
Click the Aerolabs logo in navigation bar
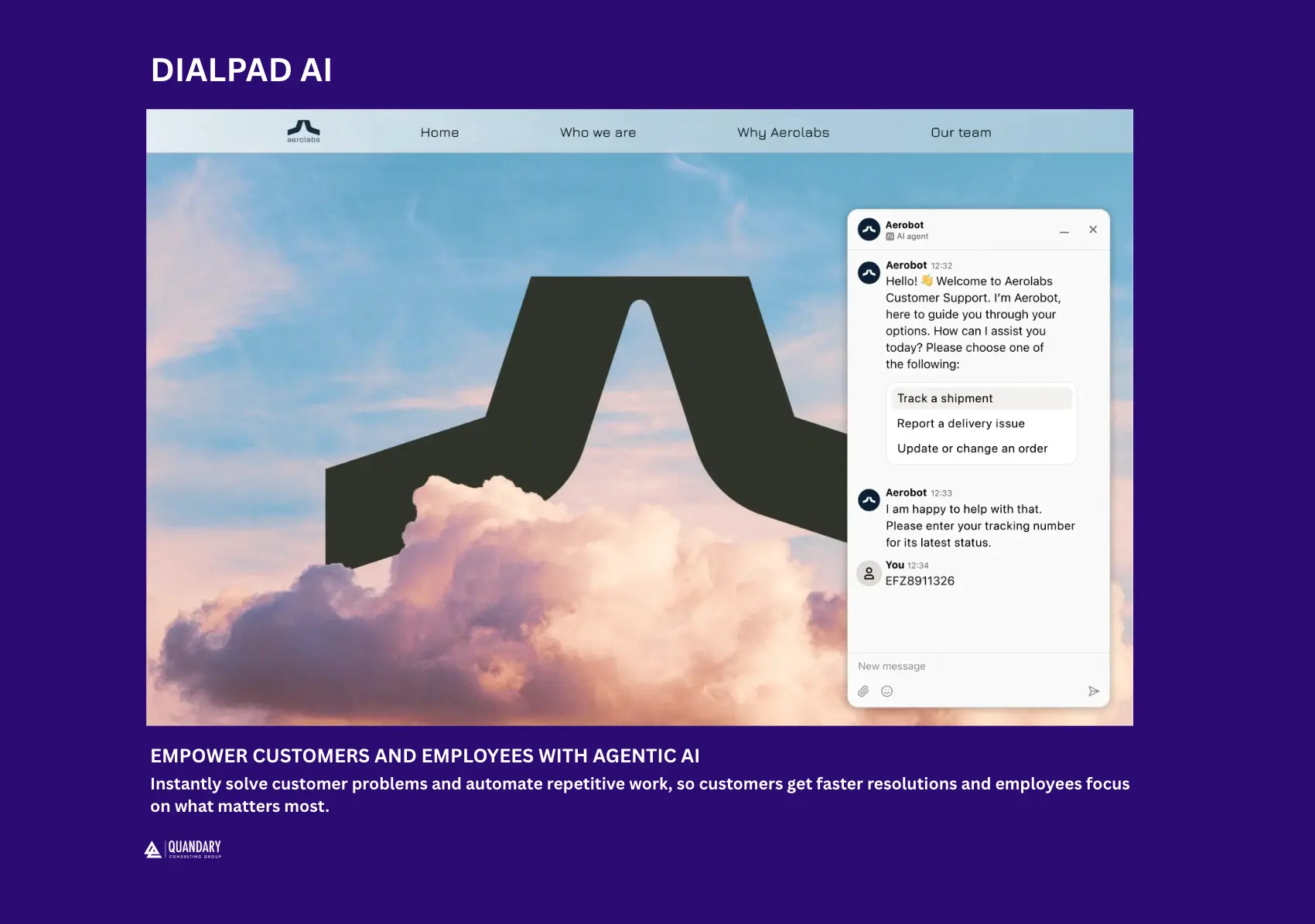303,131
